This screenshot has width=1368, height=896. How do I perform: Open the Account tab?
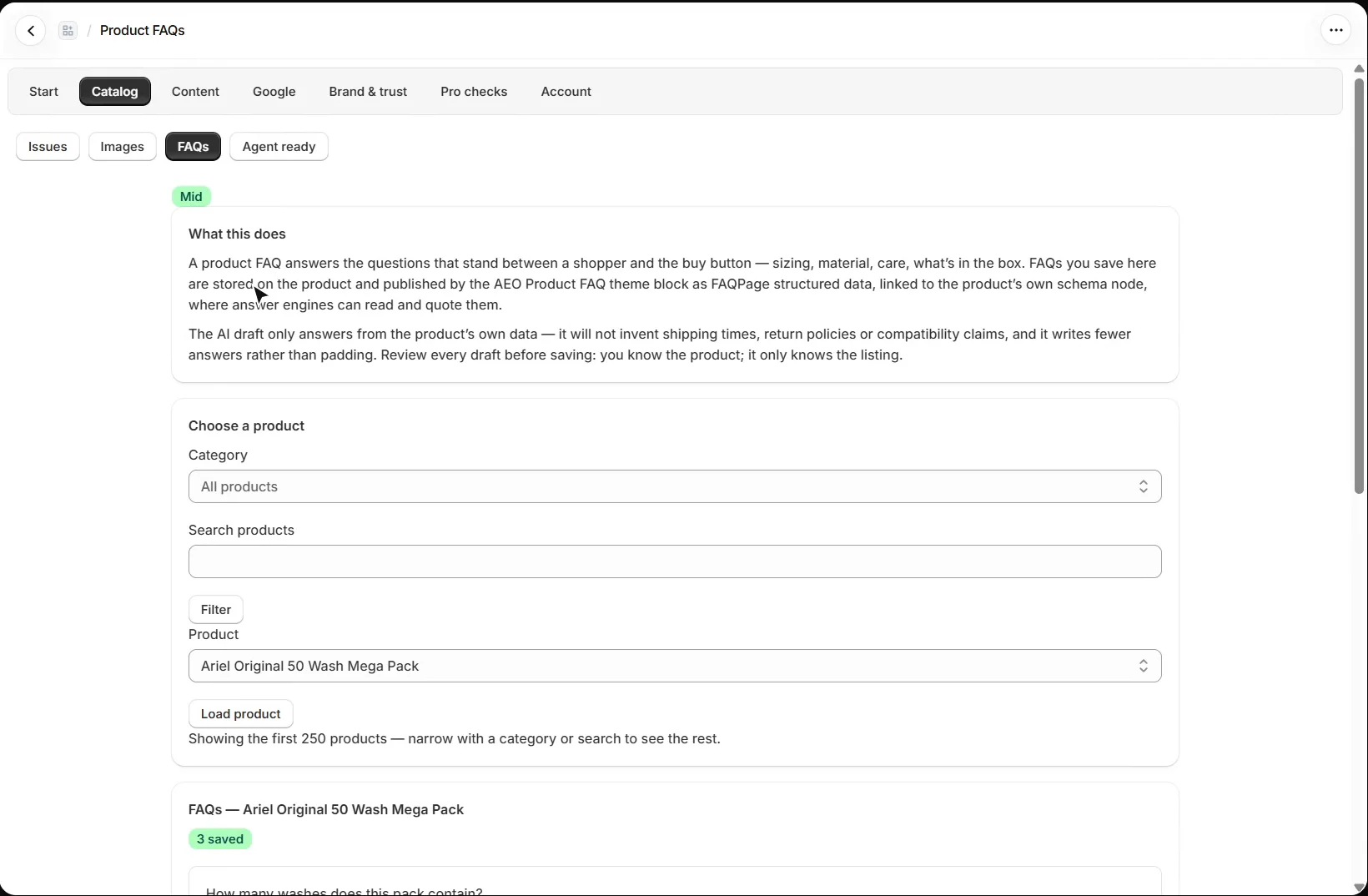tap(566, 92)
